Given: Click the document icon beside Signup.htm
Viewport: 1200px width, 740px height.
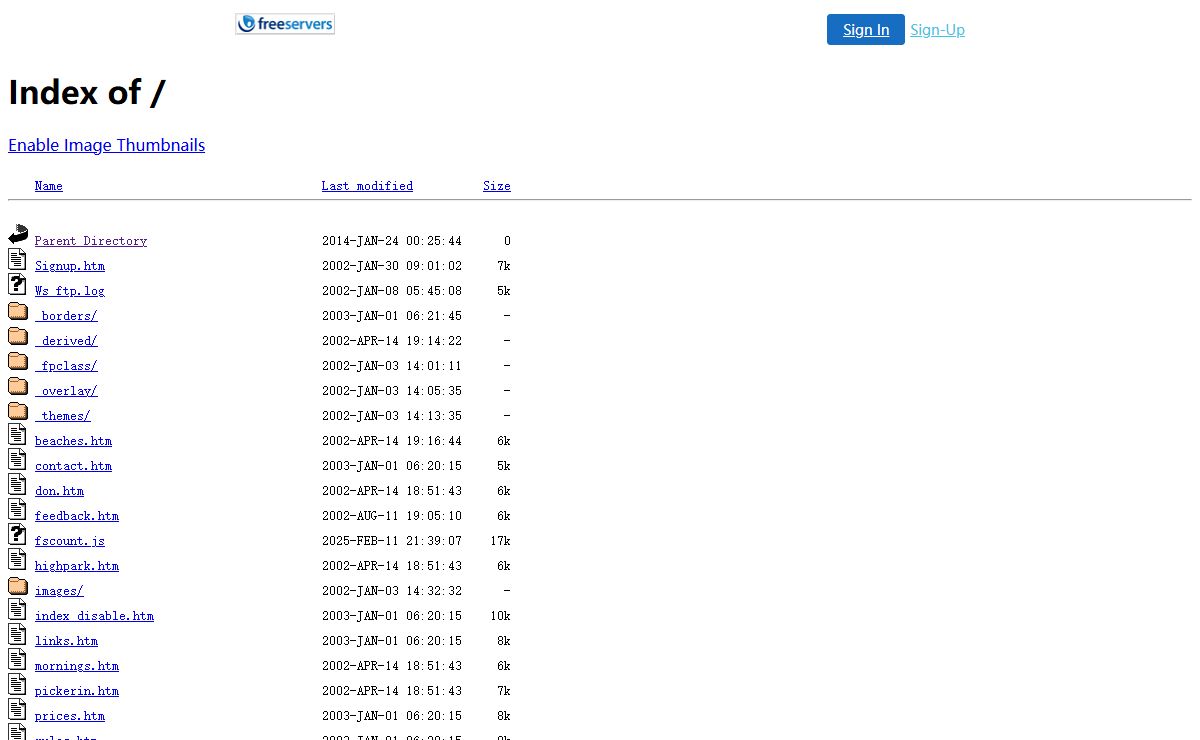Looking at the screenshot, I should (18, 260).
